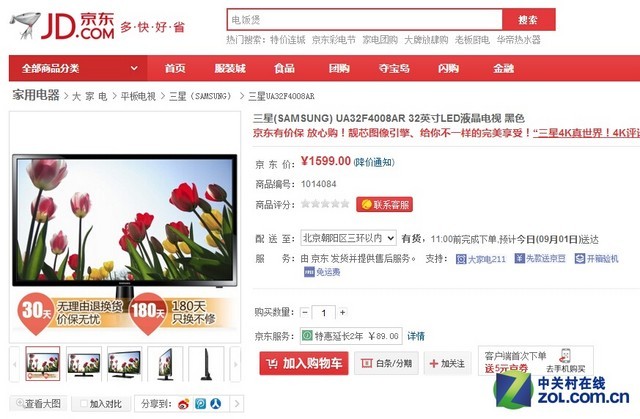Click the JD.com dog mascot logo

click(x=25, y=25)
